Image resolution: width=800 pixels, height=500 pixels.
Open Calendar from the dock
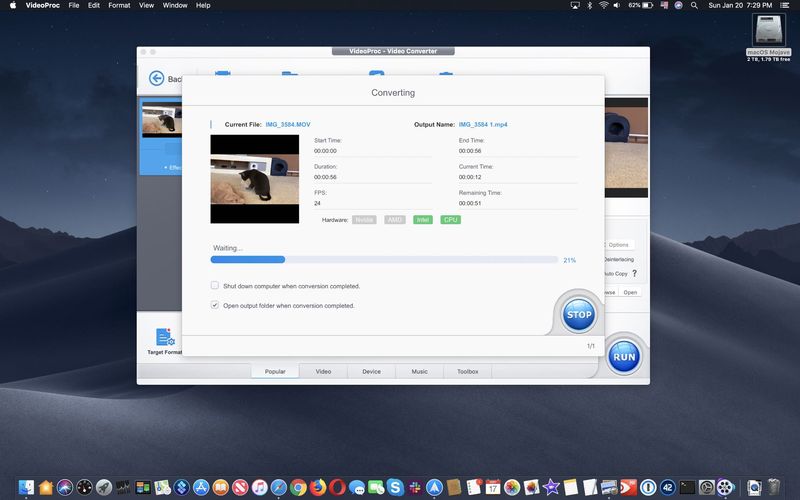(x=492, y=487)
